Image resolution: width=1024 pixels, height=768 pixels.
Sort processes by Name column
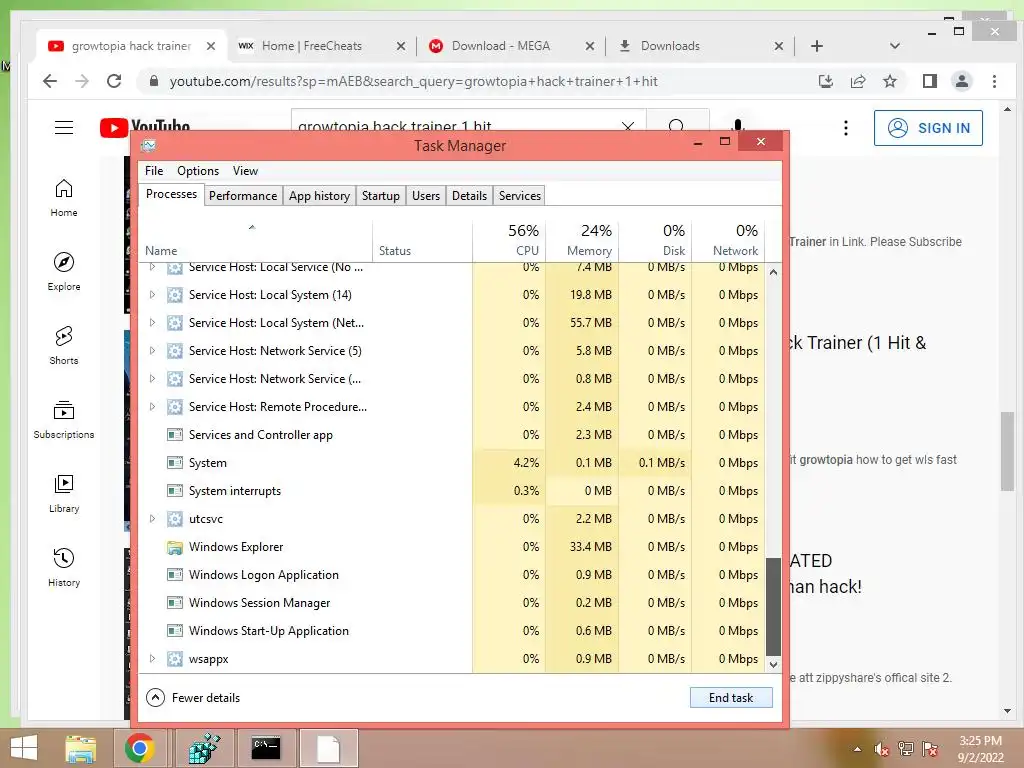[255, 240]
